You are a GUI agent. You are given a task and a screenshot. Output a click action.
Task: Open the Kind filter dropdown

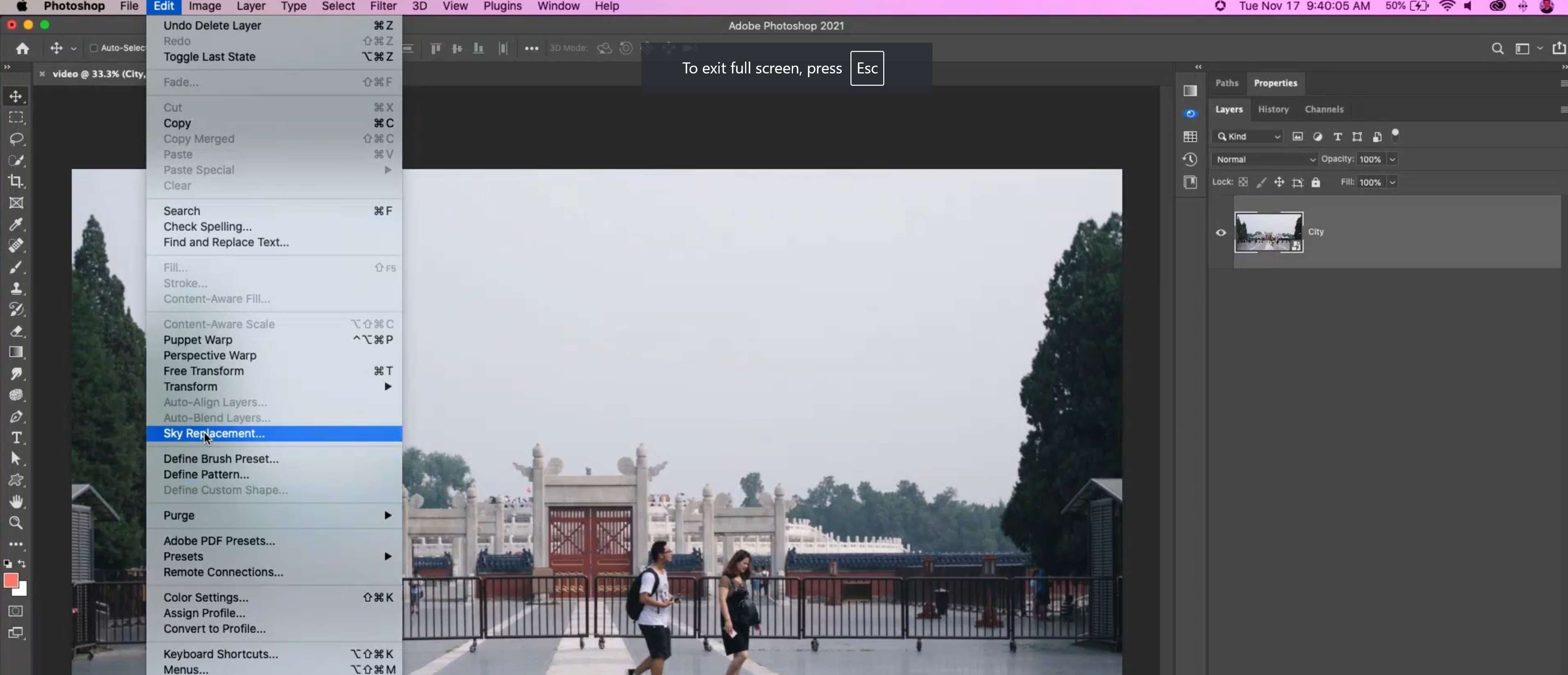(x=1248, y=137)
